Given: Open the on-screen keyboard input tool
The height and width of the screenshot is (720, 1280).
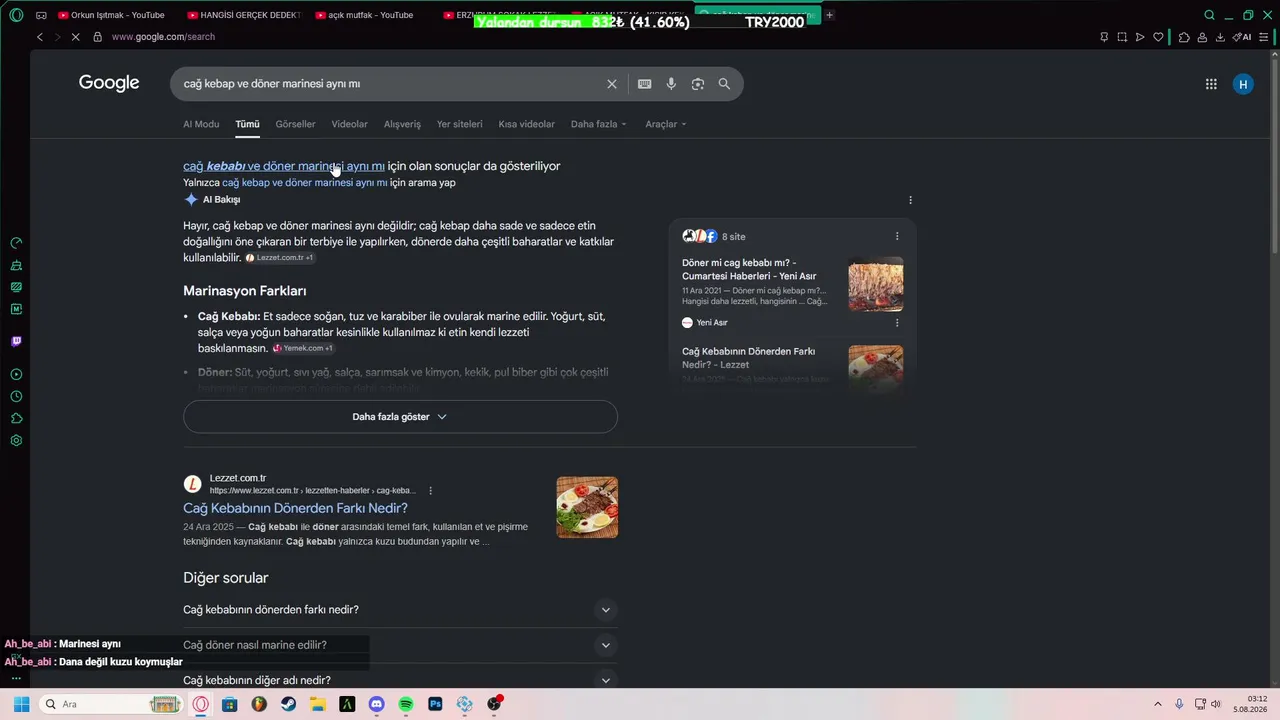Looking at the screenshot, I should click(x=645, y=84).
